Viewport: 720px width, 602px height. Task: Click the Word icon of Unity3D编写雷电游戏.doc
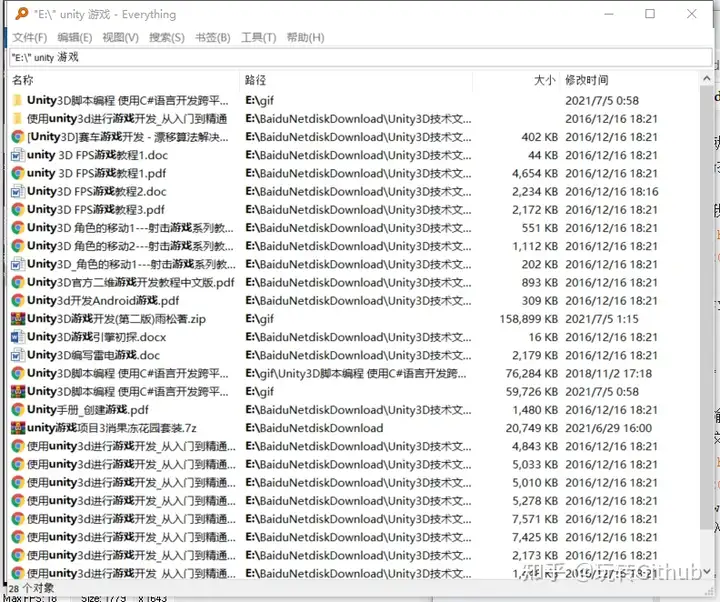[17, 355]
